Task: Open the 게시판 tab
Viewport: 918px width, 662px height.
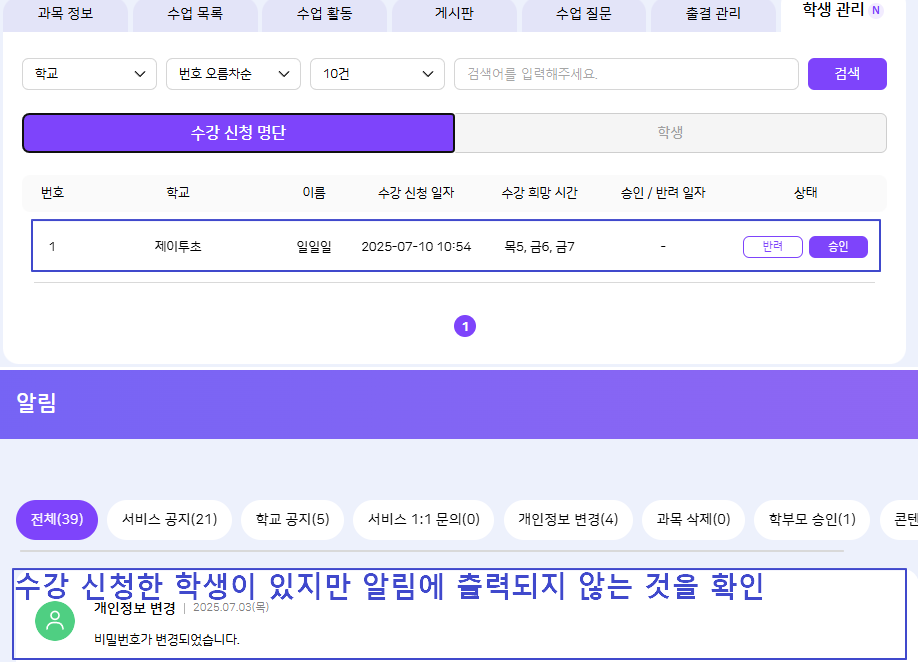Action: pyautogui.click(x=454, y=15)
